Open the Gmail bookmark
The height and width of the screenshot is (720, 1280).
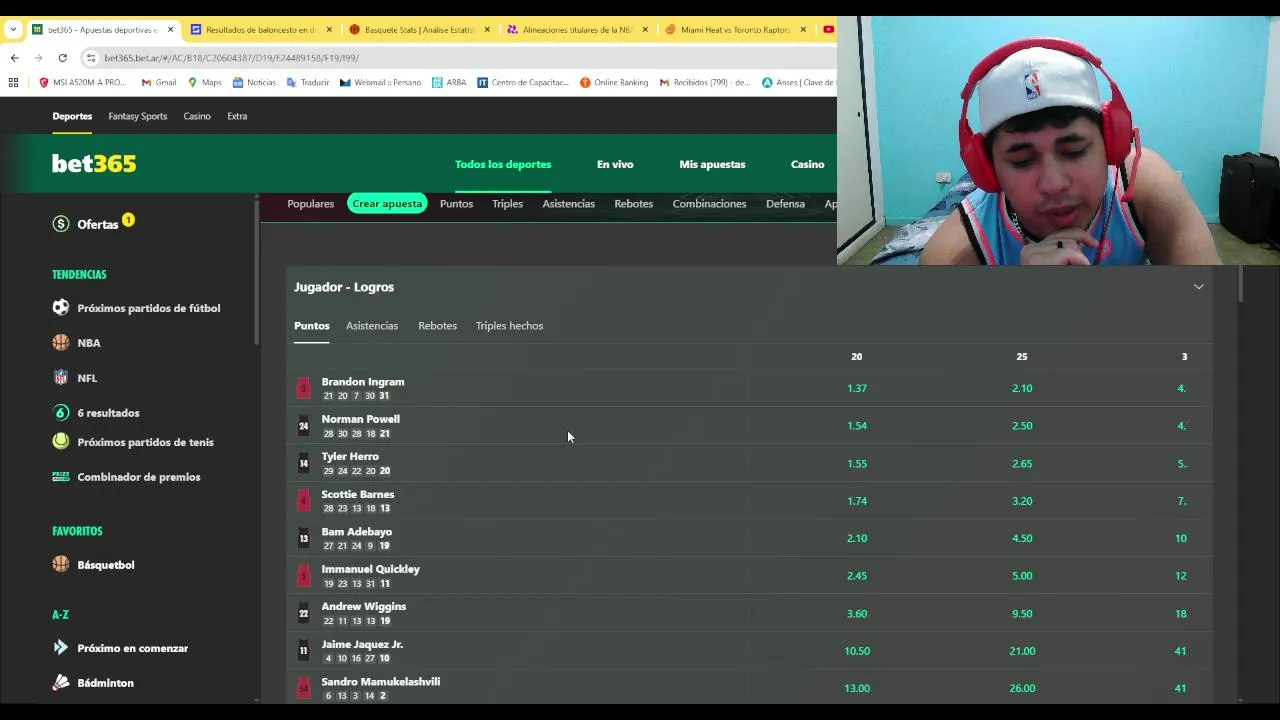tap(159, 83)
